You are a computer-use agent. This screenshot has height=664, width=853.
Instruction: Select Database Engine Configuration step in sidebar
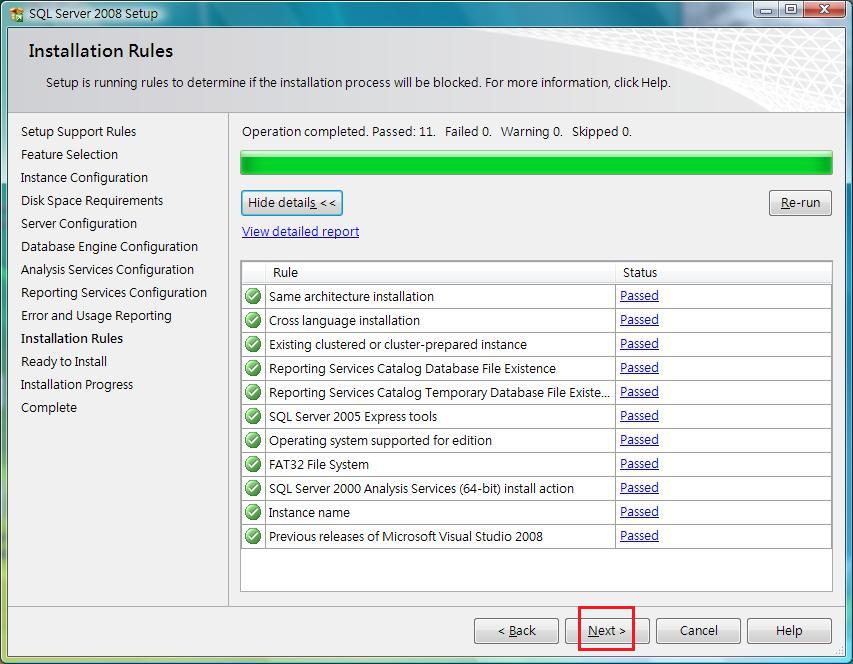[x=109, y=246]
